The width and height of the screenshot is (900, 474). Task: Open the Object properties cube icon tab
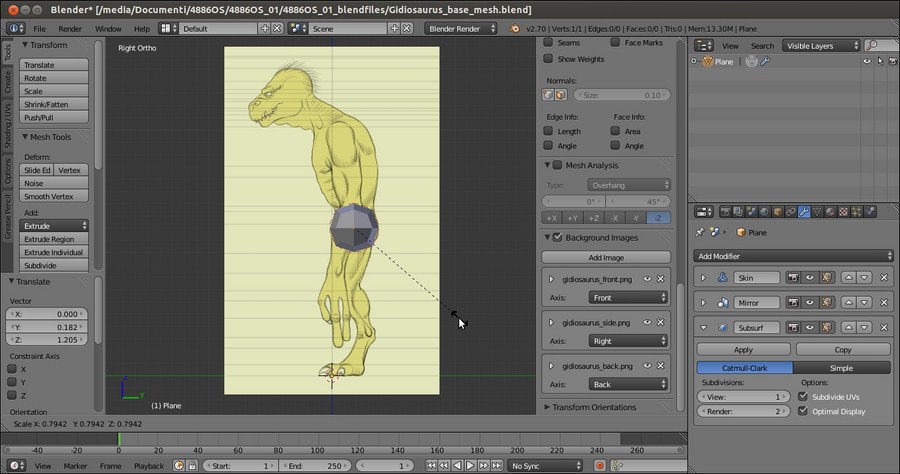(x=778, y=212)
